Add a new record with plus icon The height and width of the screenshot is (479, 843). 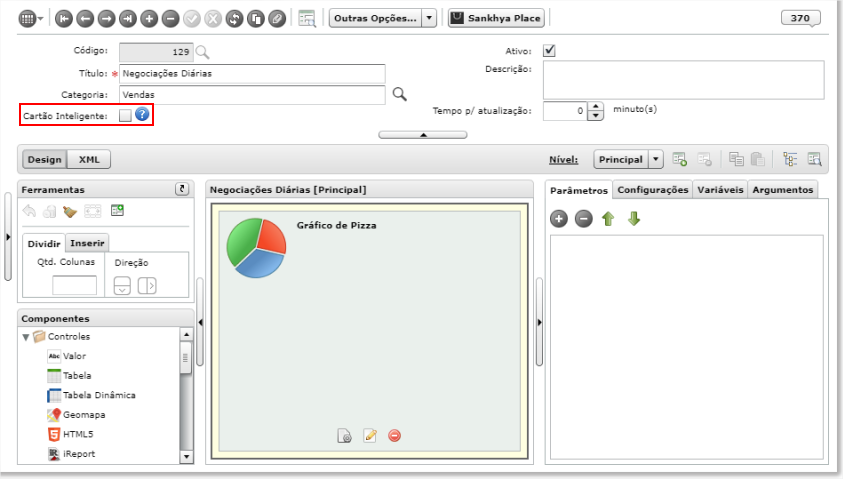pos(149,19)
